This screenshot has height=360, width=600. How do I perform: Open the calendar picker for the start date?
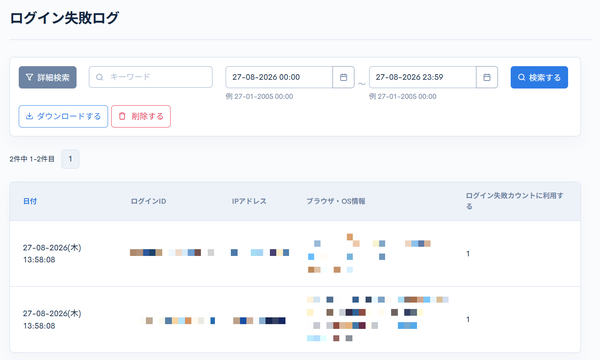point(343,77)
